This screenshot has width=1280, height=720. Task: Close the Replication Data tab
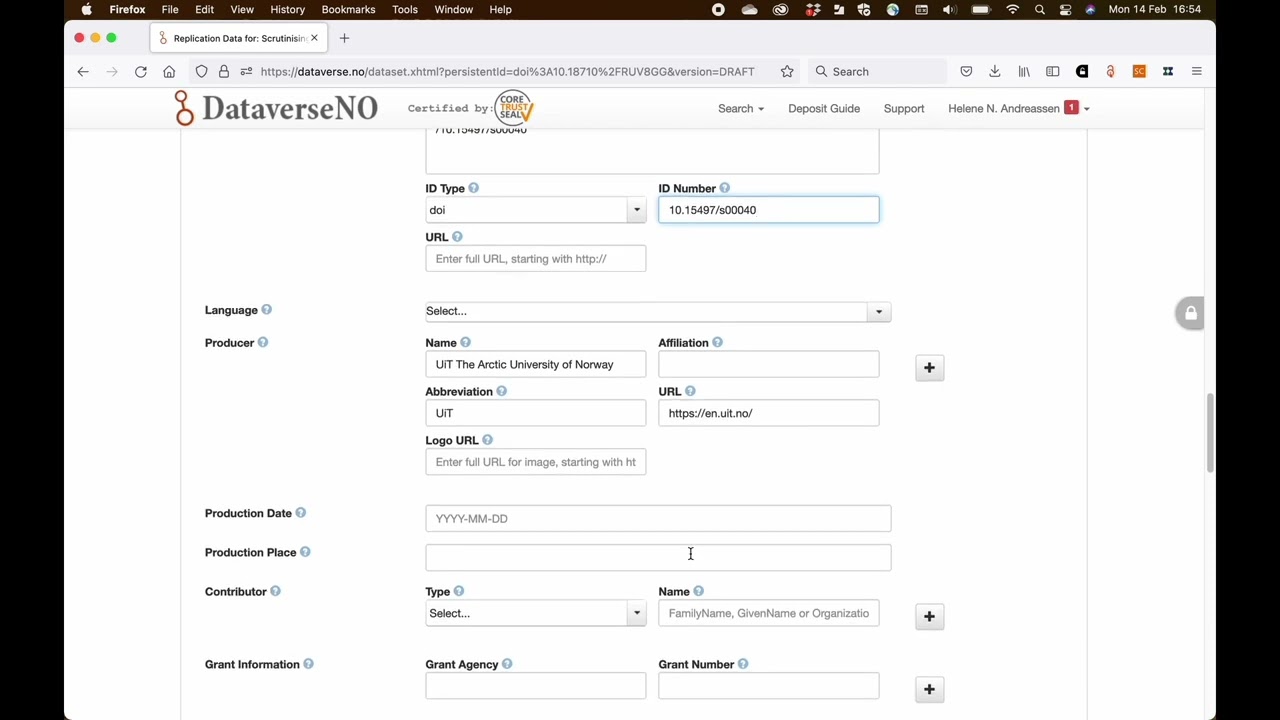coord(314,38)
